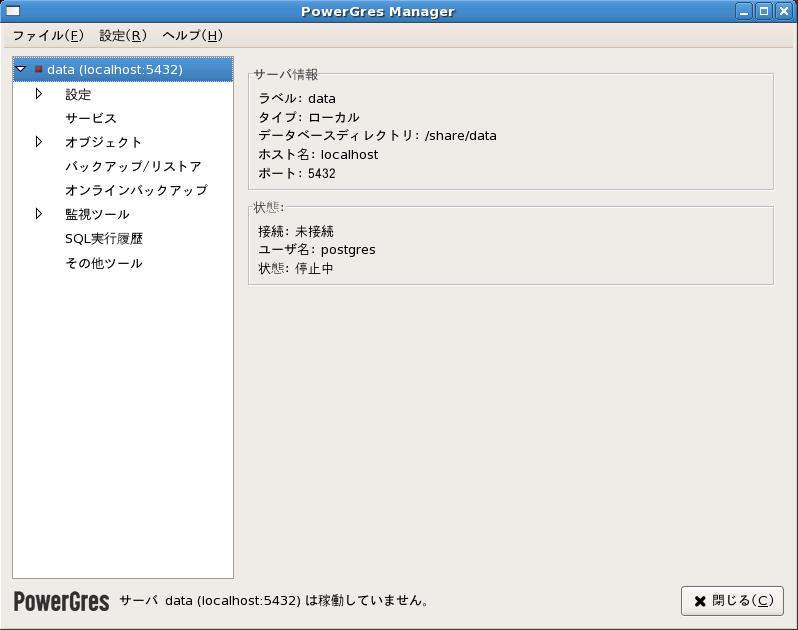Minimize the PowerGres Manager window
The image size is (798, 630).
click(x=744, y=11)
